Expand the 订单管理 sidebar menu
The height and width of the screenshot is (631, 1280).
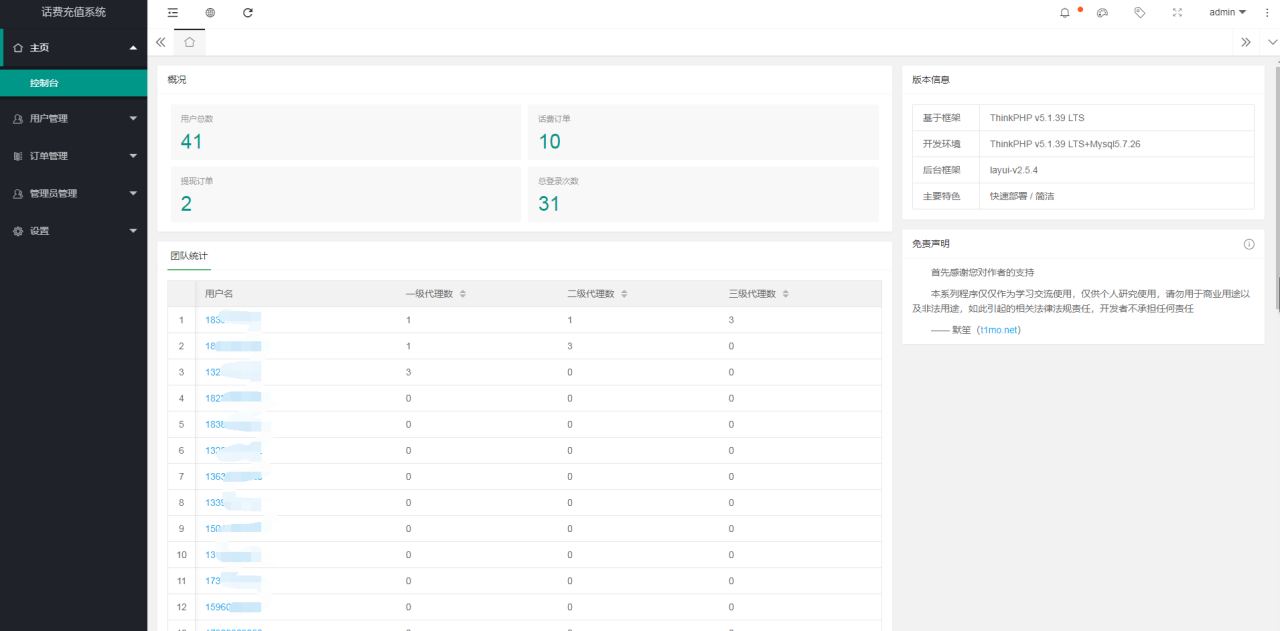[x=73, y=156]
